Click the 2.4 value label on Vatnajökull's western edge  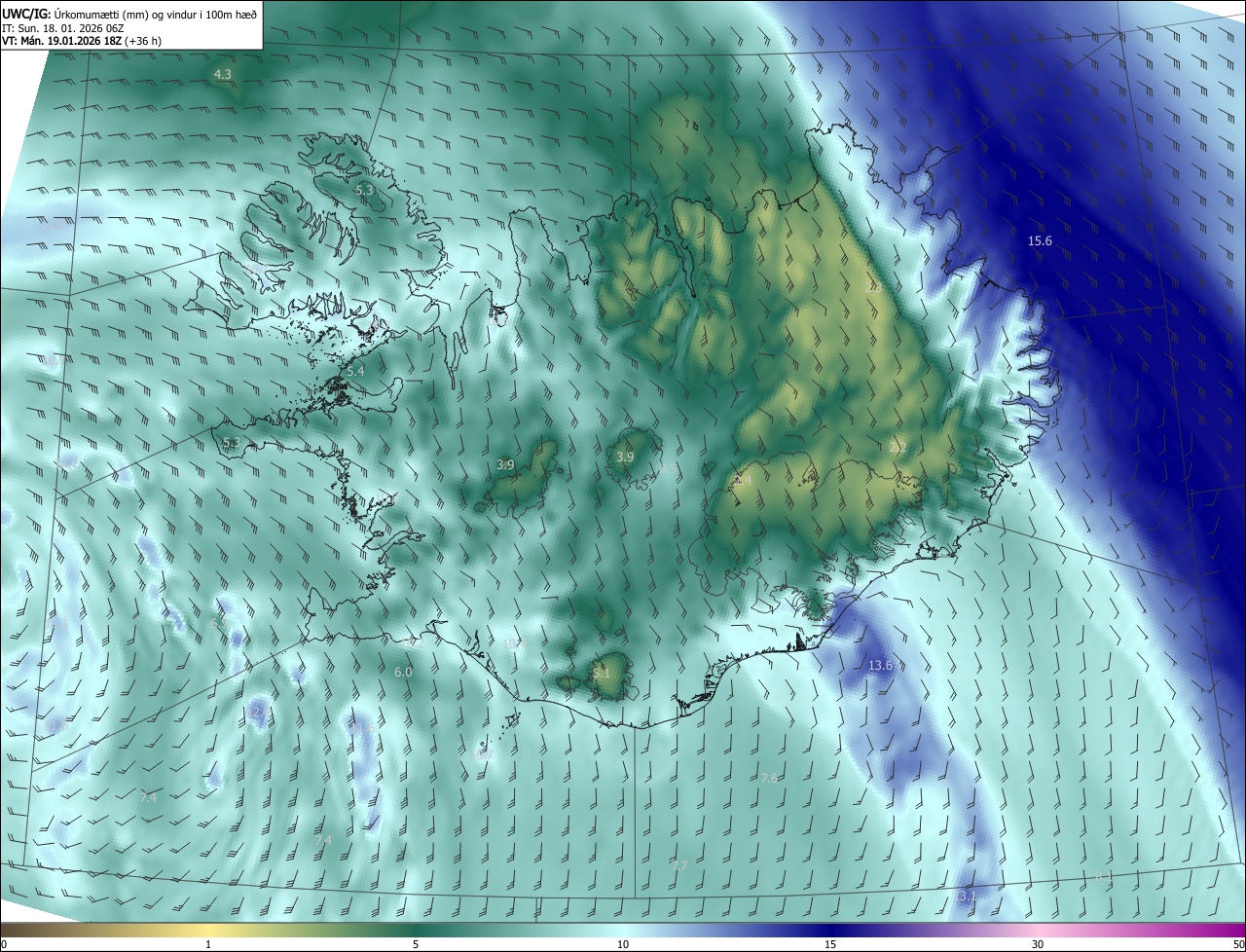744,481
